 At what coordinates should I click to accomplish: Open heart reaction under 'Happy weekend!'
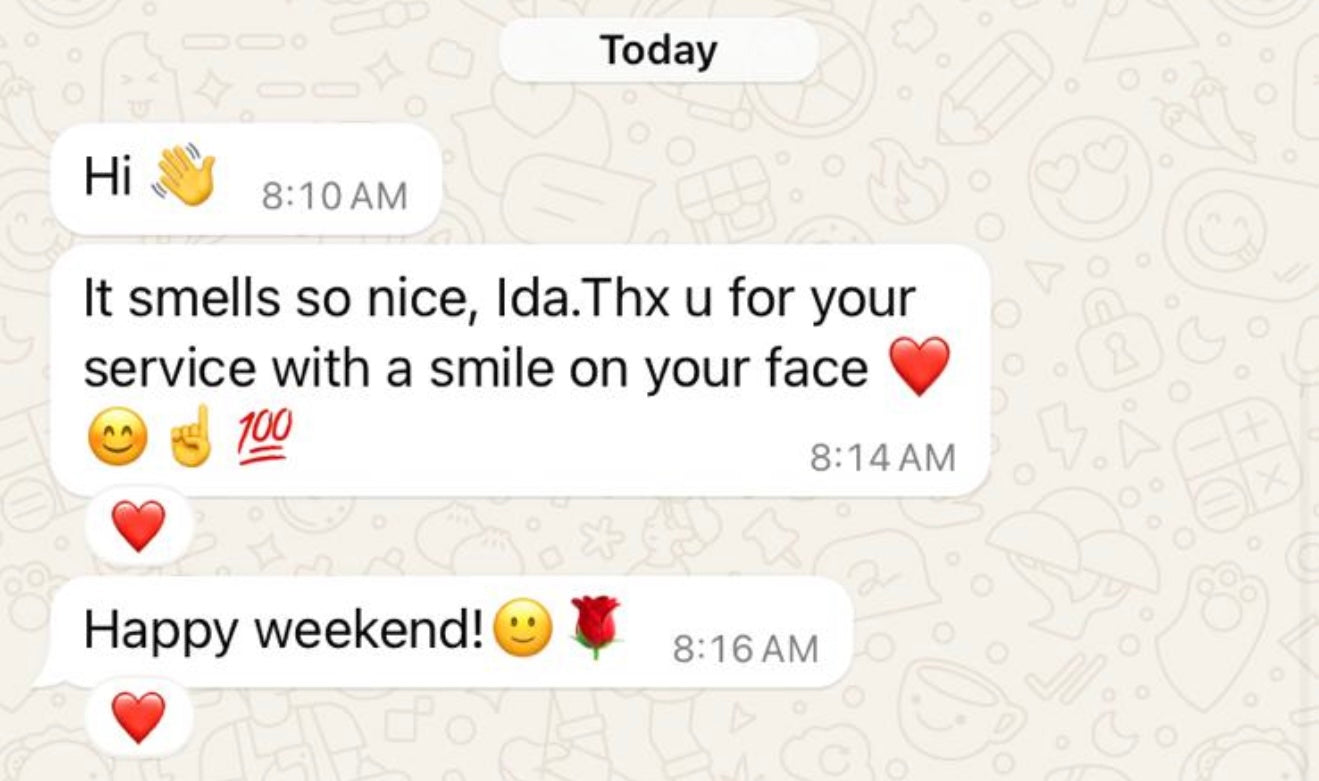pos(138,717)
